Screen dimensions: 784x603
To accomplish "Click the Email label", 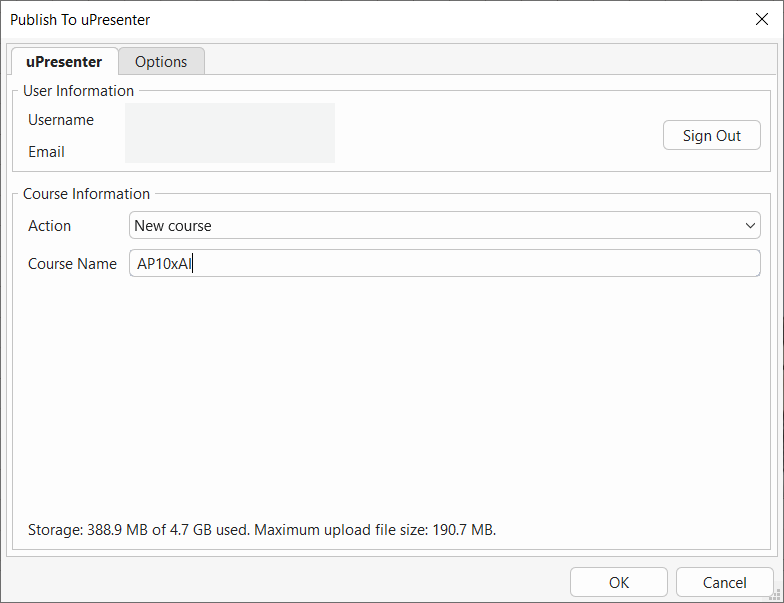I will pos(46,152).
